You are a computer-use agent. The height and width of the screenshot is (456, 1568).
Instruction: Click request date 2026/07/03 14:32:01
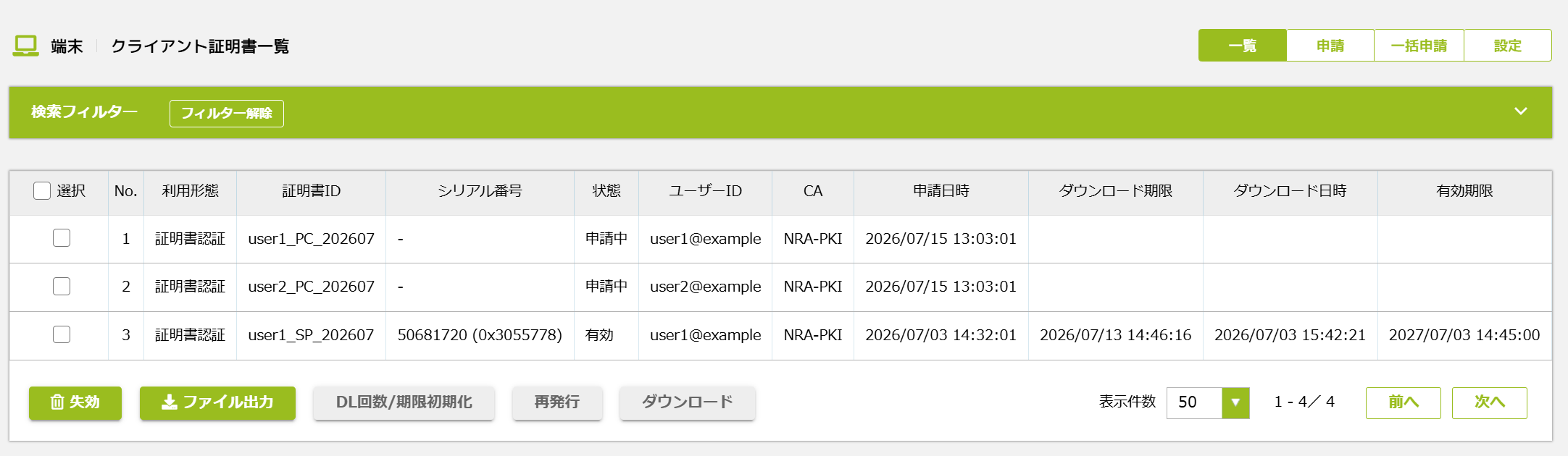pyautogui.click(x=941, y=335)
